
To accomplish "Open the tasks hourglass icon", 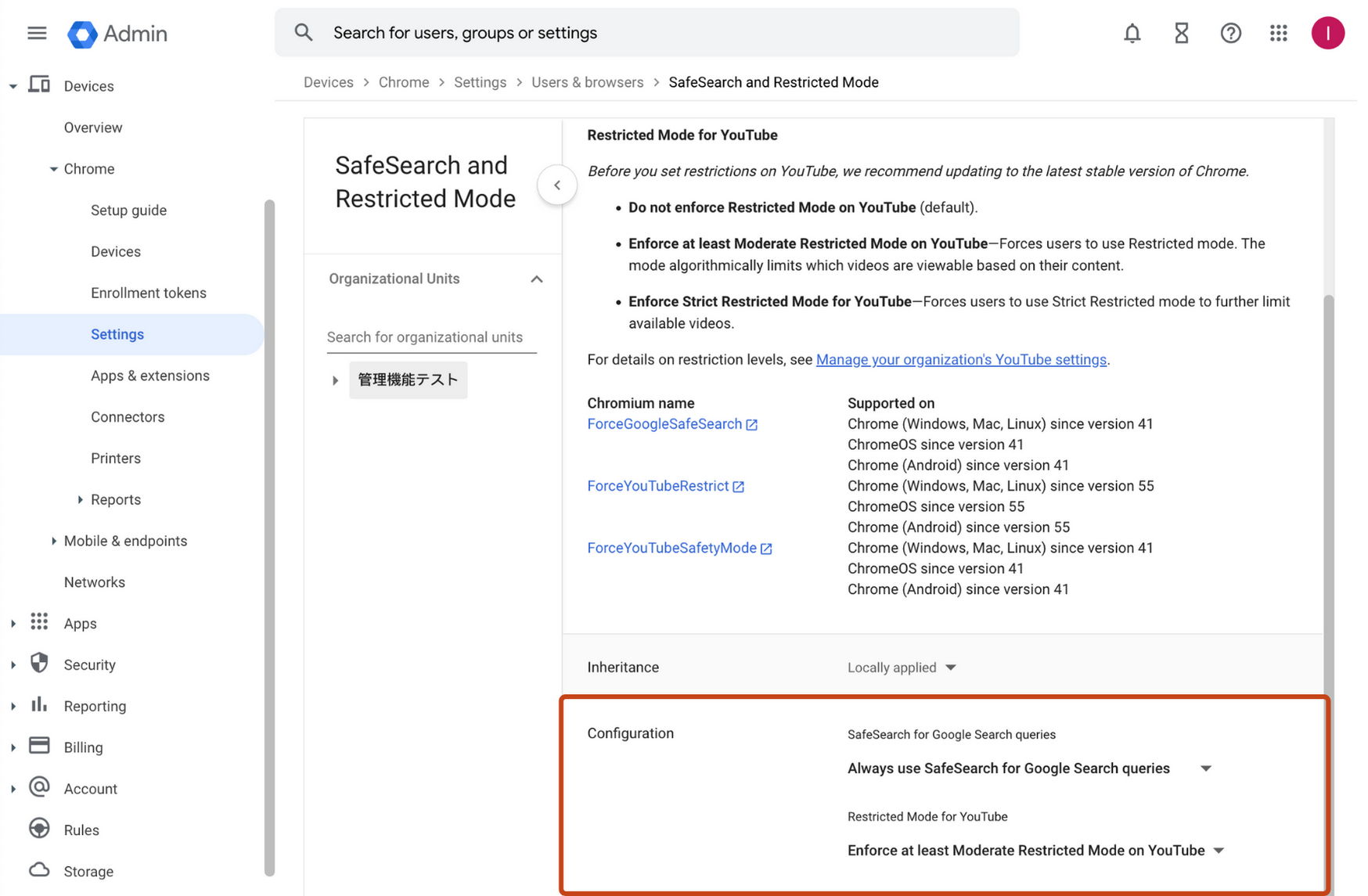I will point(1181,33).
